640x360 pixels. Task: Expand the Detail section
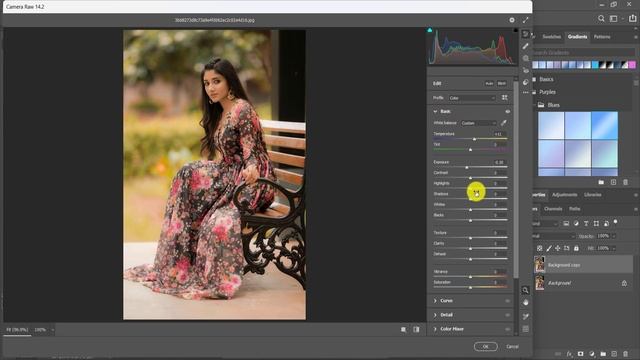[x=435, y=315]
